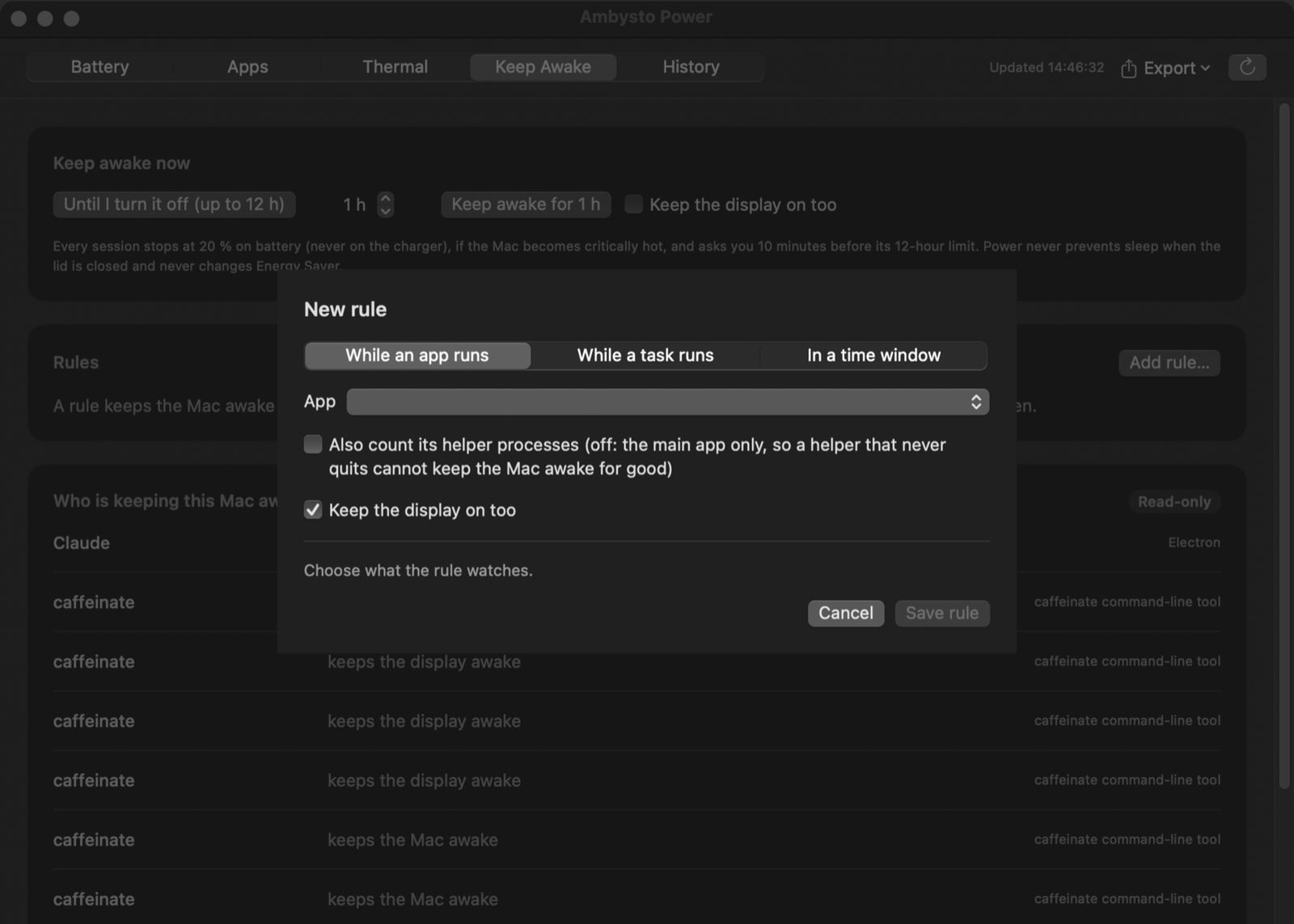Screen dimensions: 1294x924
Task: Click the Rules section heading
Action: click(x=76, y=363)
